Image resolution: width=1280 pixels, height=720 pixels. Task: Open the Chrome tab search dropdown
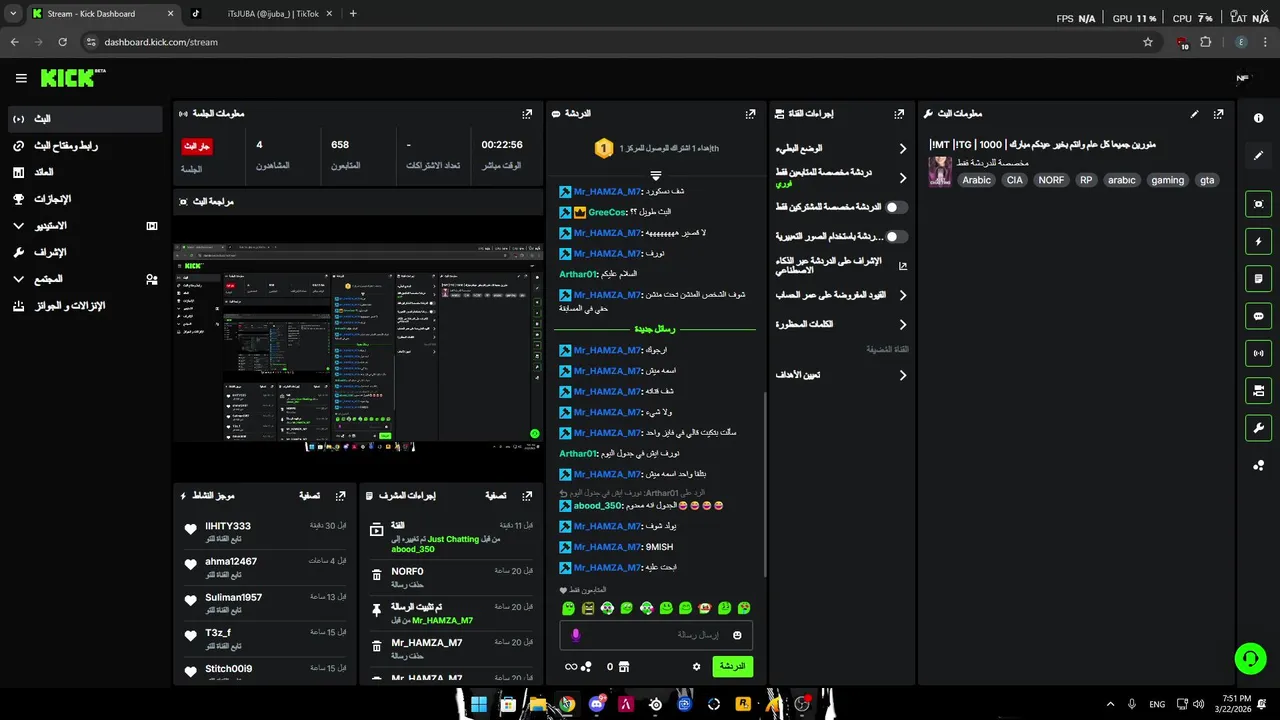pos(13,13)
